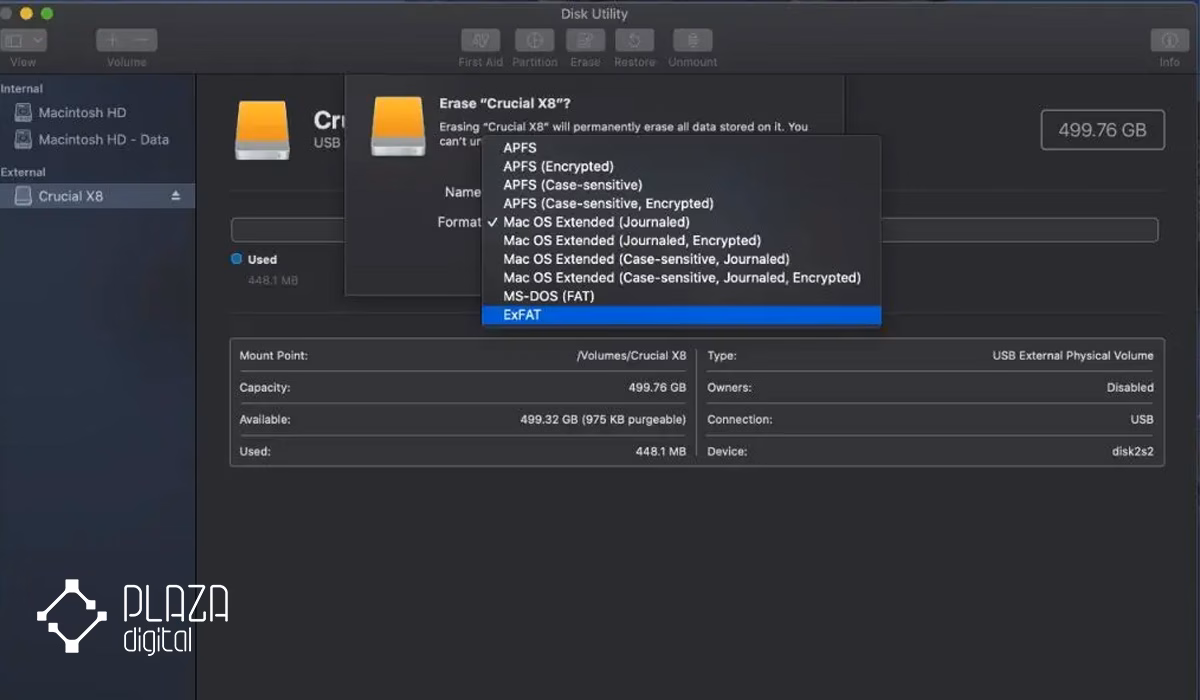
Task: Click the large Crucial drive icon in main pane
Action: (263, 130)
